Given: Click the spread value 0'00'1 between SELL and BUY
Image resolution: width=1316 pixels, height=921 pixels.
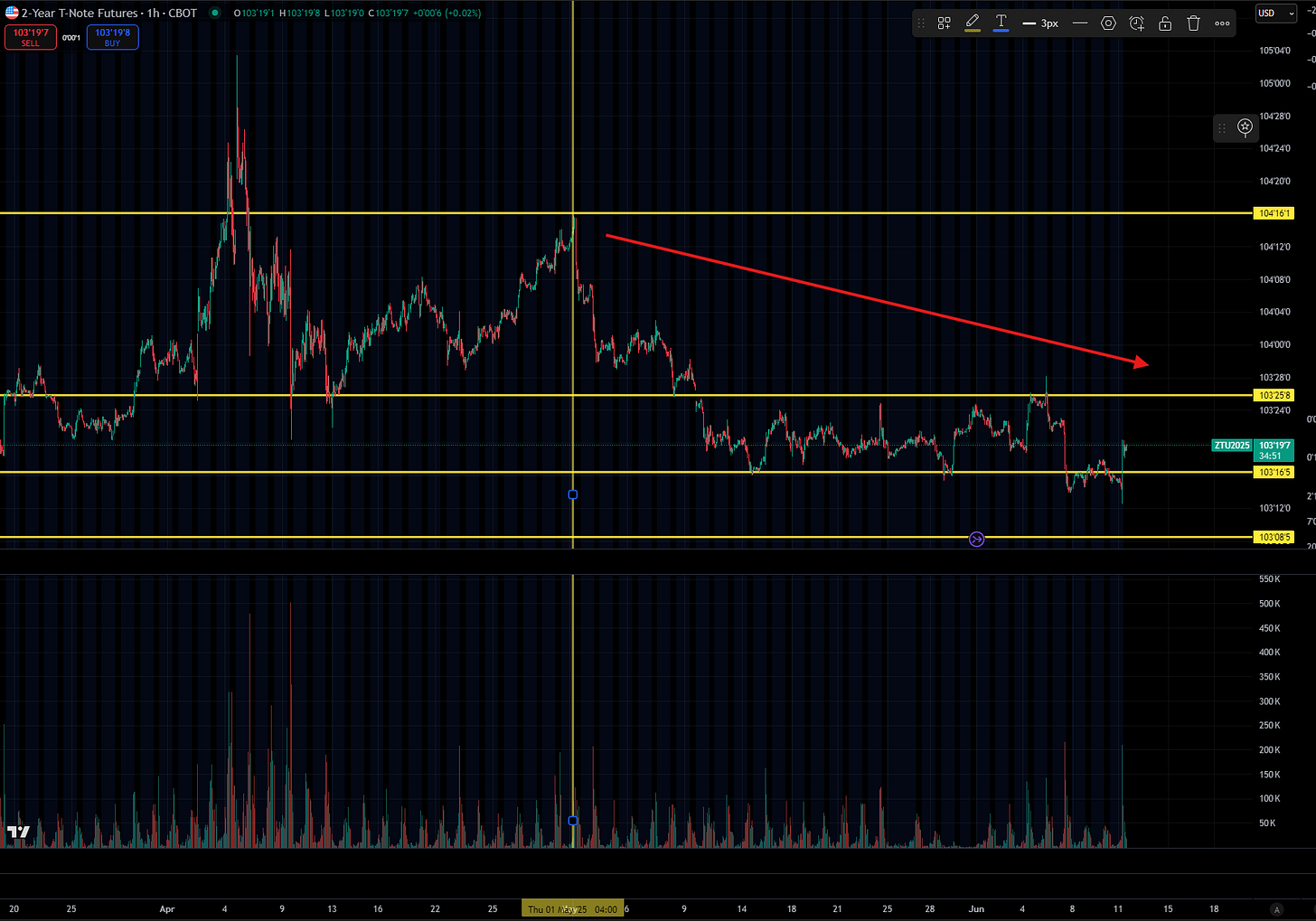Looking at the screenshot, I should click(x=71, y=38).
